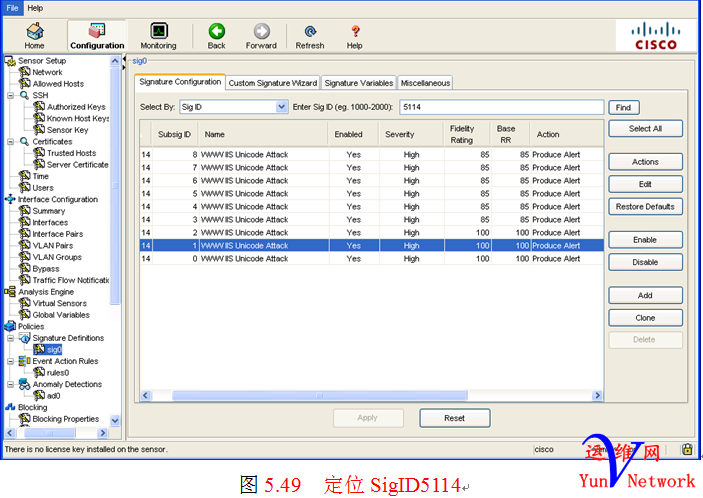Click the Interface Configuration icon
This screenshot has height=498, width=703.
pos(10,199)
